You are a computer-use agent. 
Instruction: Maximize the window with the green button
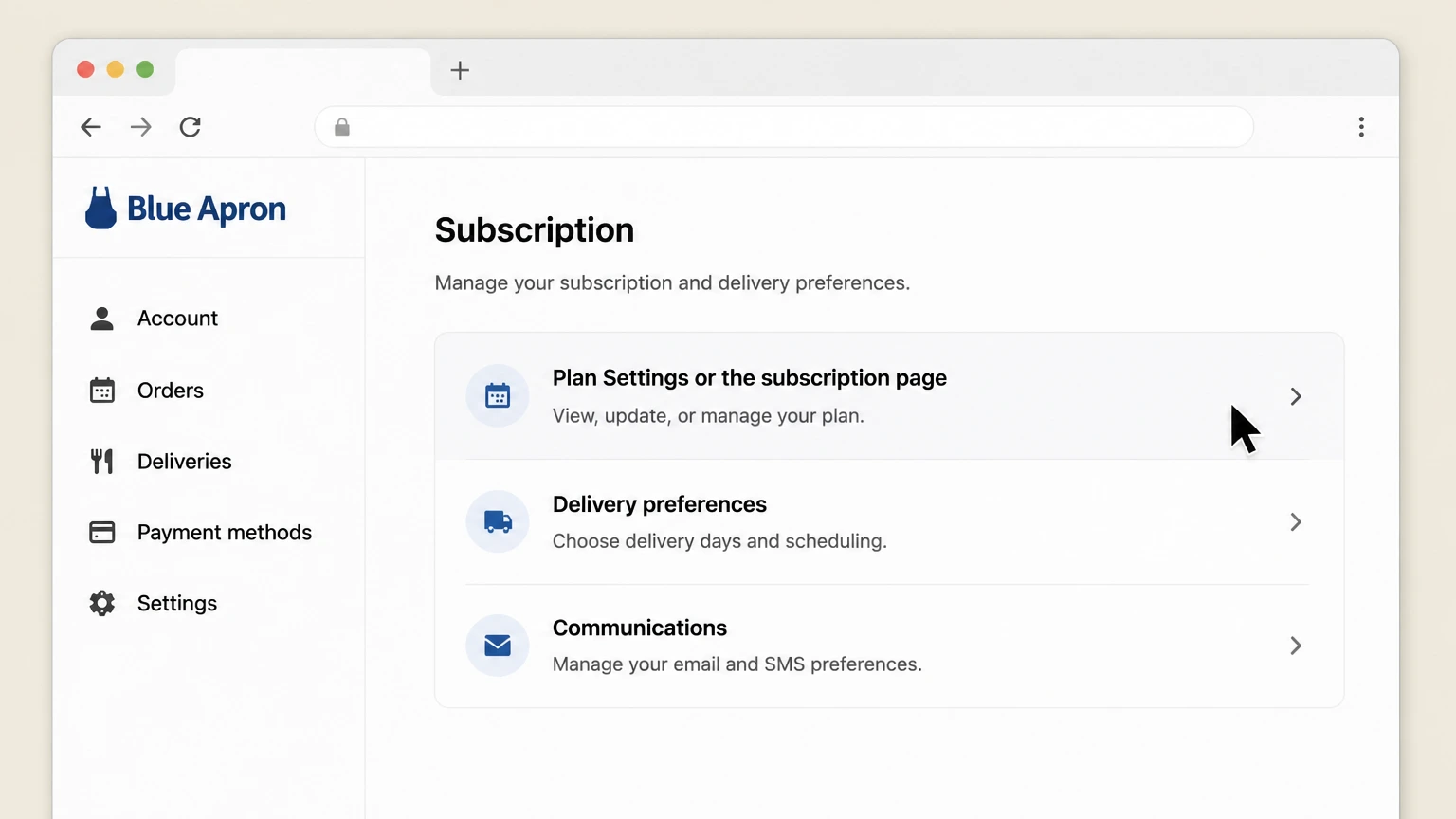(145, 69)
